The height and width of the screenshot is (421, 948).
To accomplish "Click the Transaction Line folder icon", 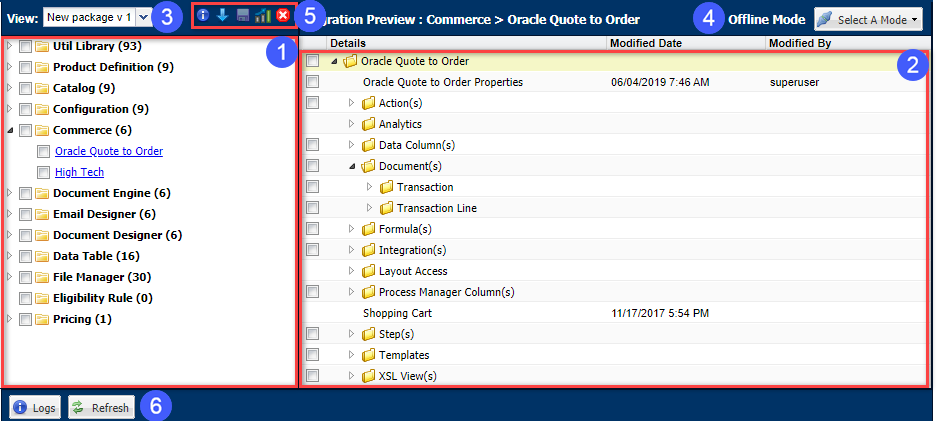I will (x=386, y=208).
